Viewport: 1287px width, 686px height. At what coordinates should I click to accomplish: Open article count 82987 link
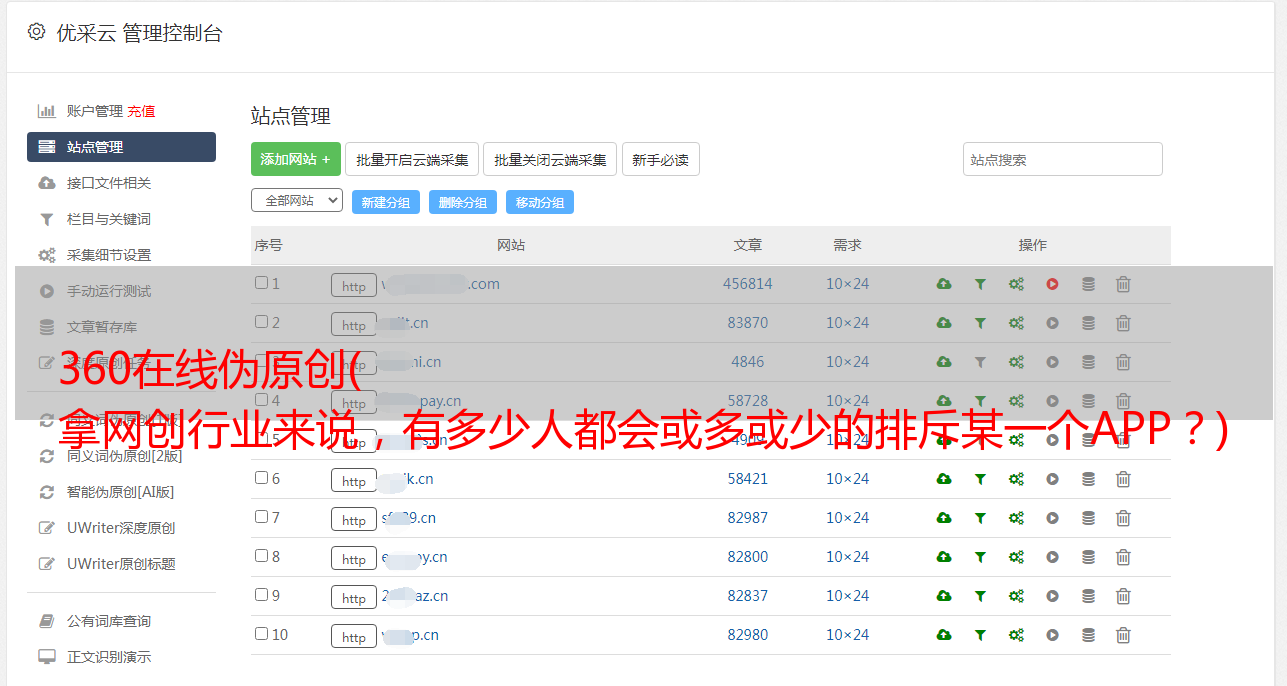click(x=748, y=518)
